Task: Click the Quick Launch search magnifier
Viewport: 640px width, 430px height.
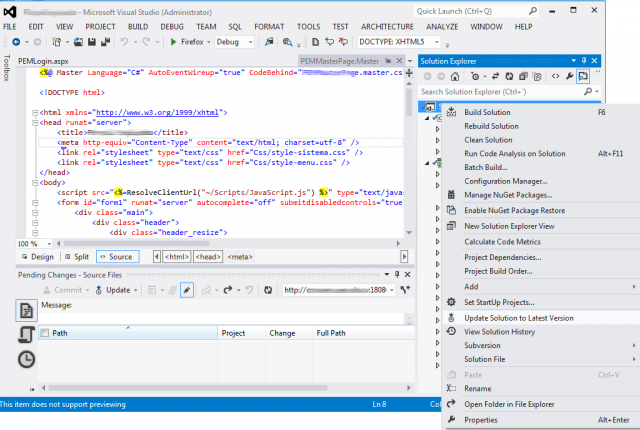Action: coord(533,11)
